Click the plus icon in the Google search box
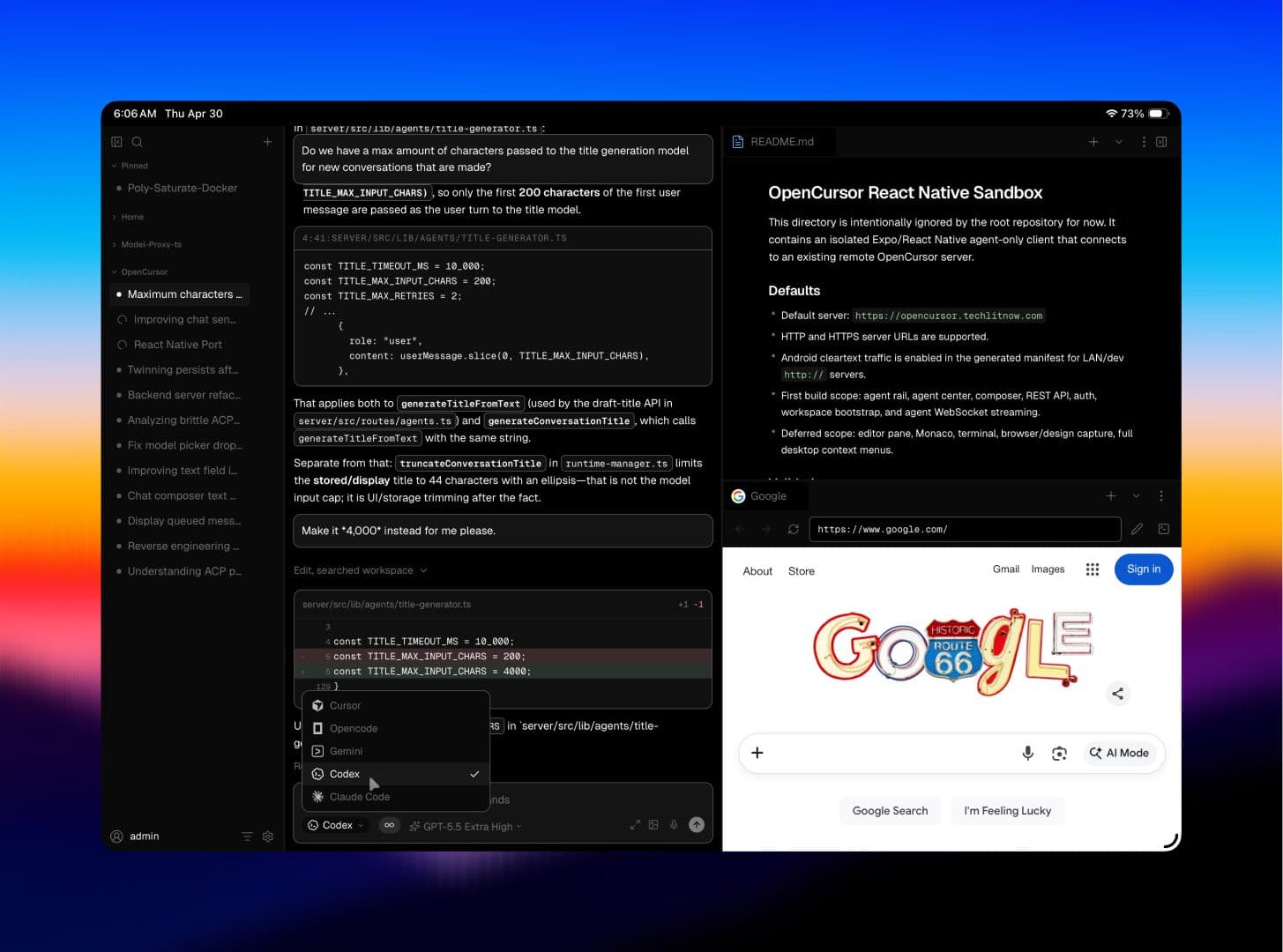The width and height of the screenshot is (1283, 952). (757, 753)
